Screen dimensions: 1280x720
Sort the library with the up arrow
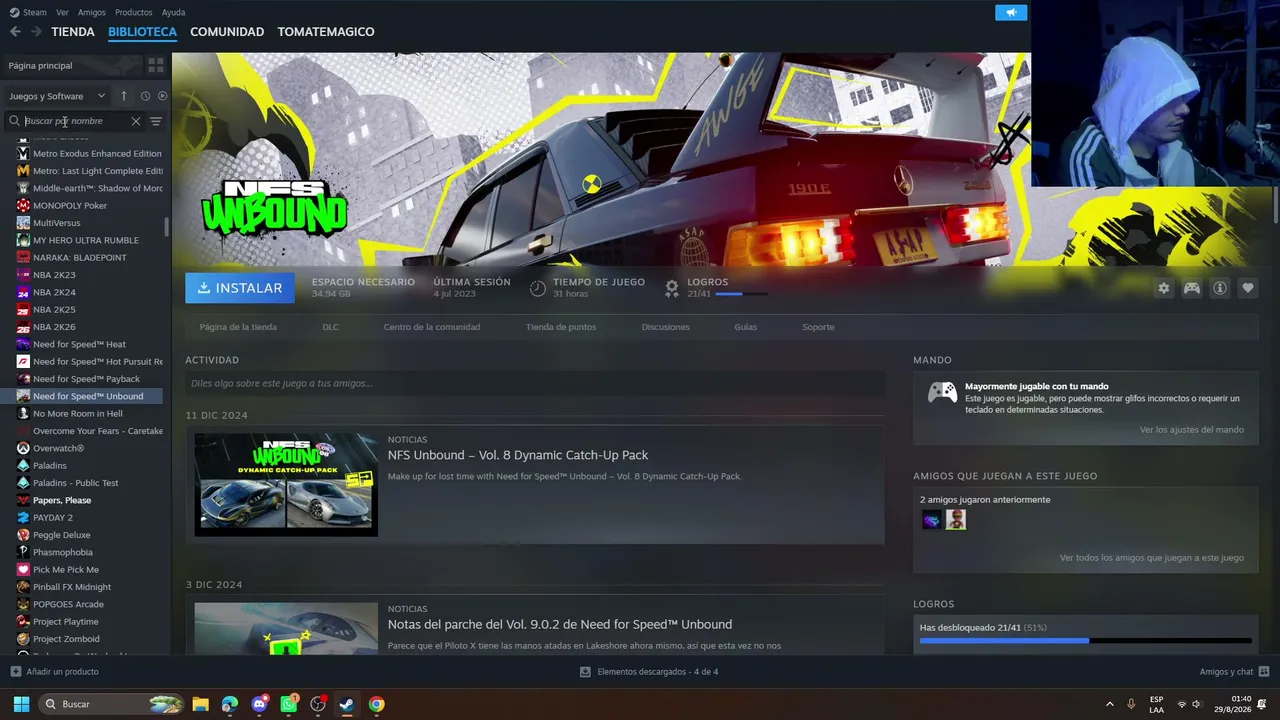pyautogui.click(x=124, y=96)
